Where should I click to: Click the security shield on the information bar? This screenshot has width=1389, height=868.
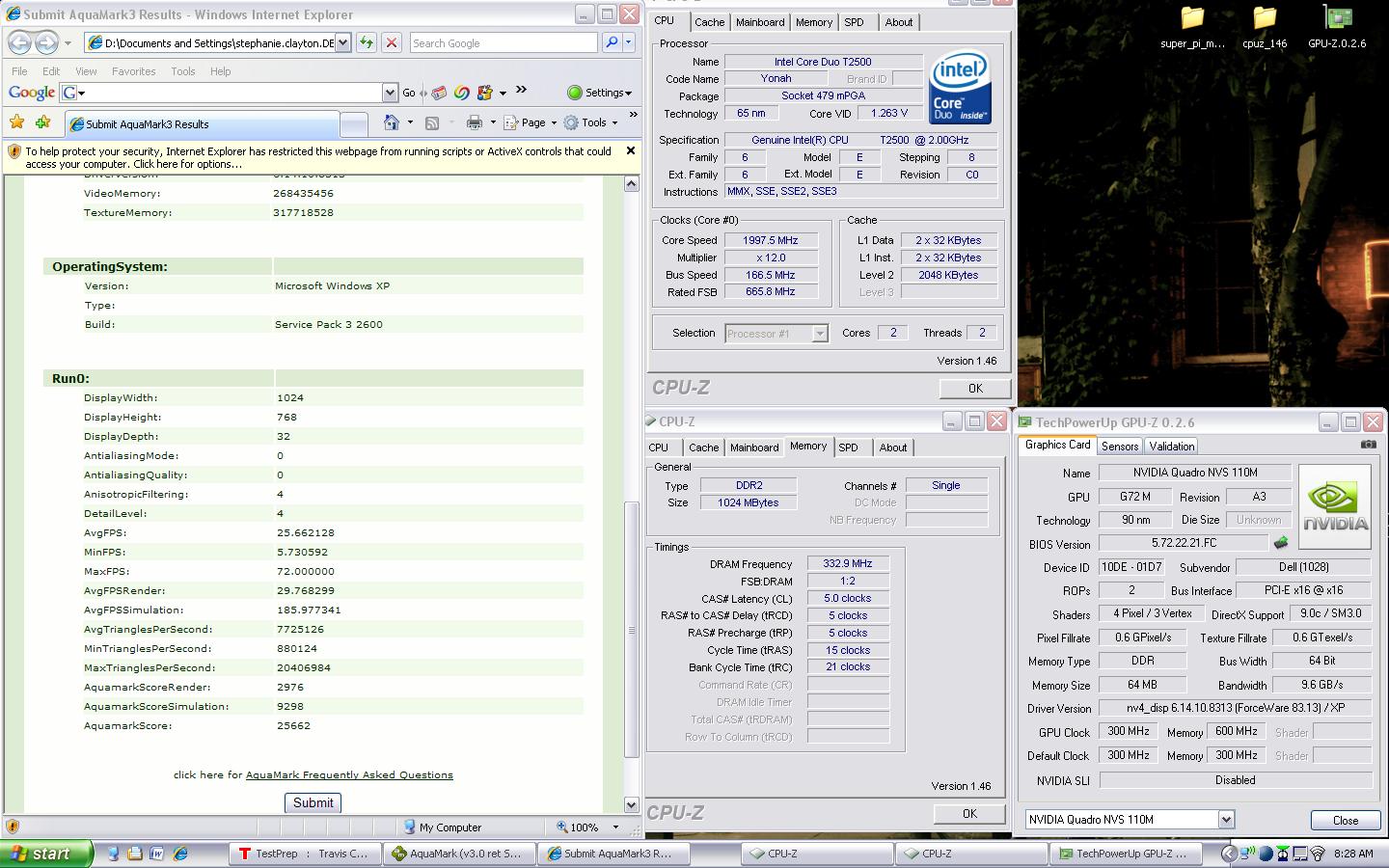[14, 151]
